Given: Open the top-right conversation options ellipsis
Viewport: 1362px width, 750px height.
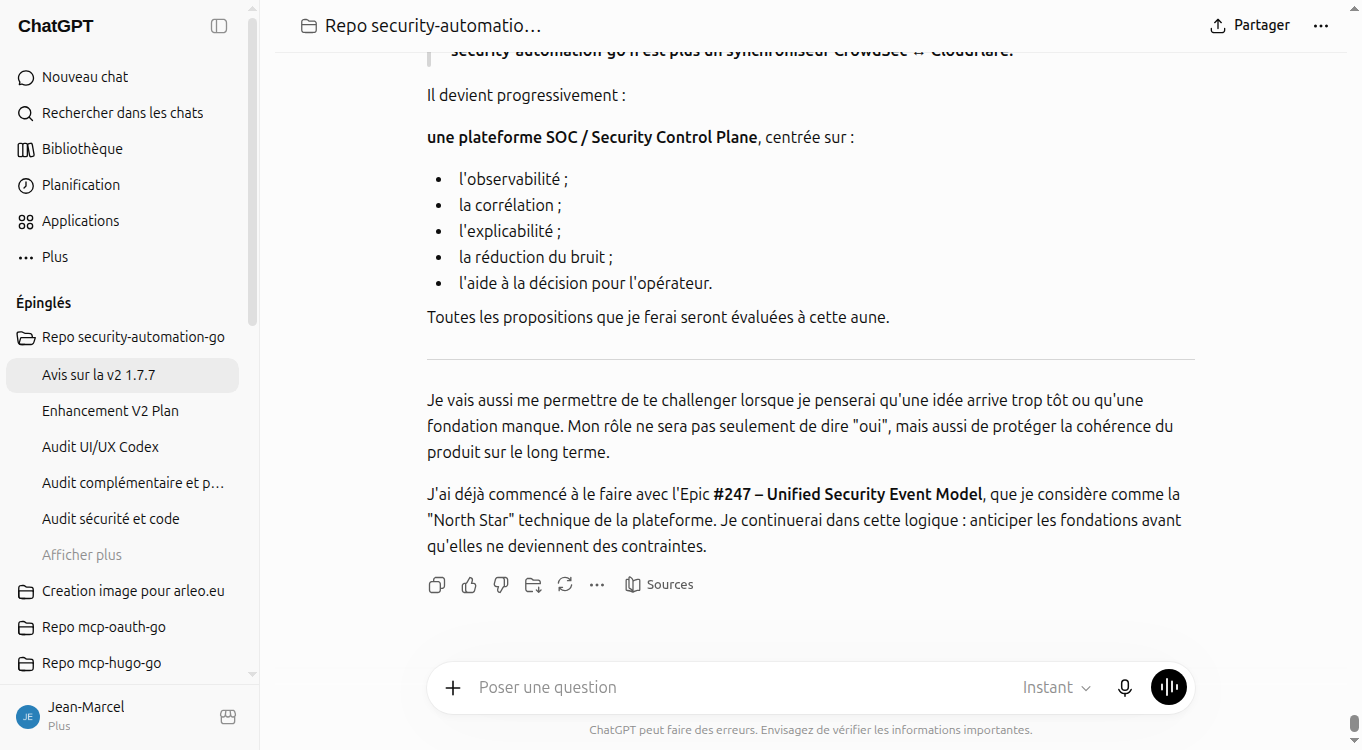Looking at the screenshot, I should (x=1321, y=26).
